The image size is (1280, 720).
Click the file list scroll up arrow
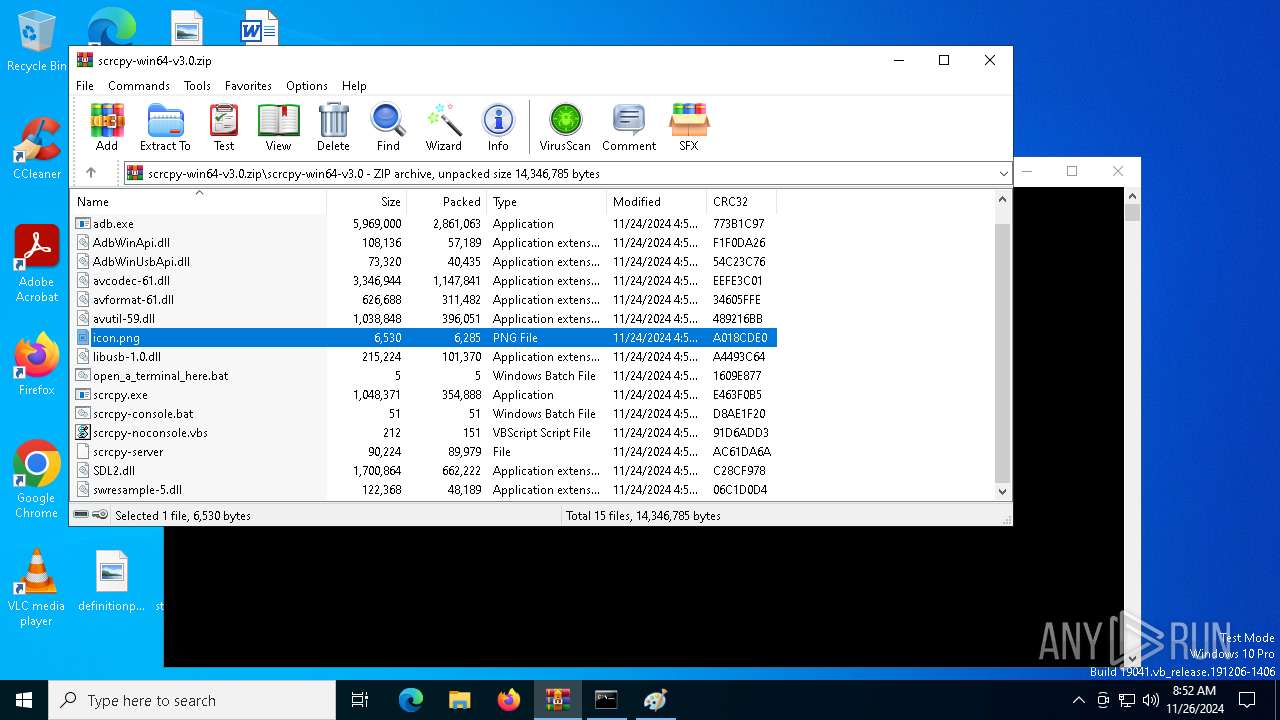pyautogui.click(x=1002, y=200)
